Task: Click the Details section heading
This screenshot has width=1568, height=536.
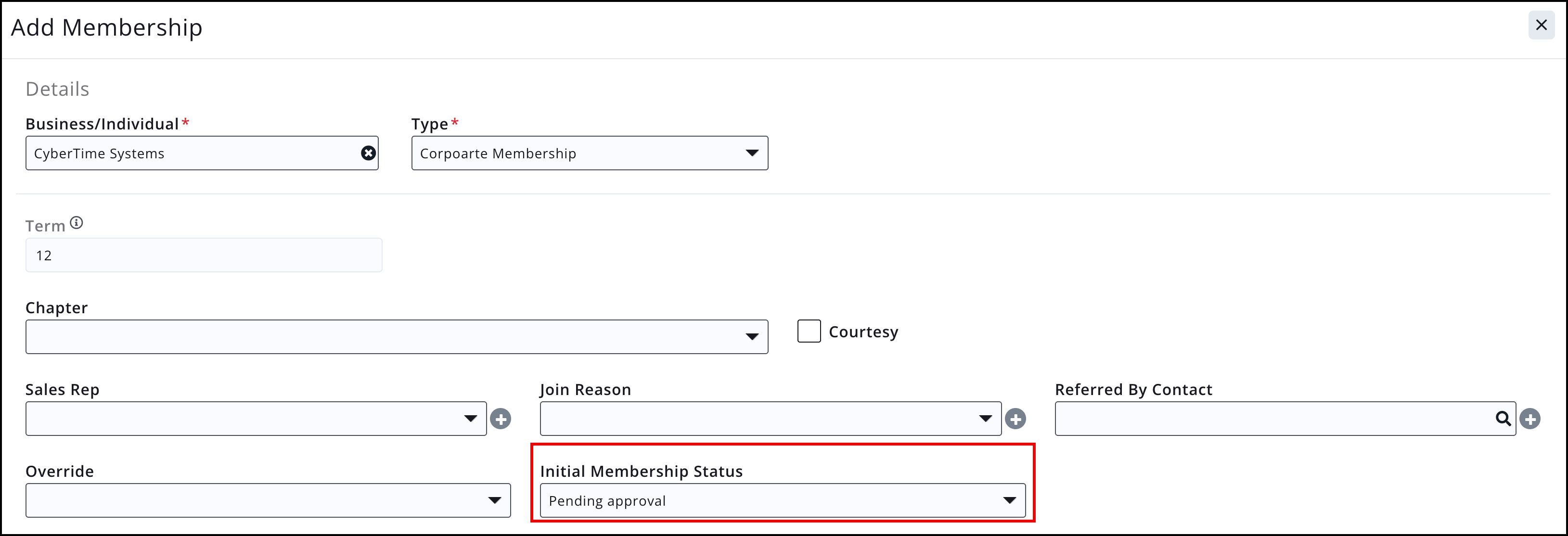Action: point(57,89)
